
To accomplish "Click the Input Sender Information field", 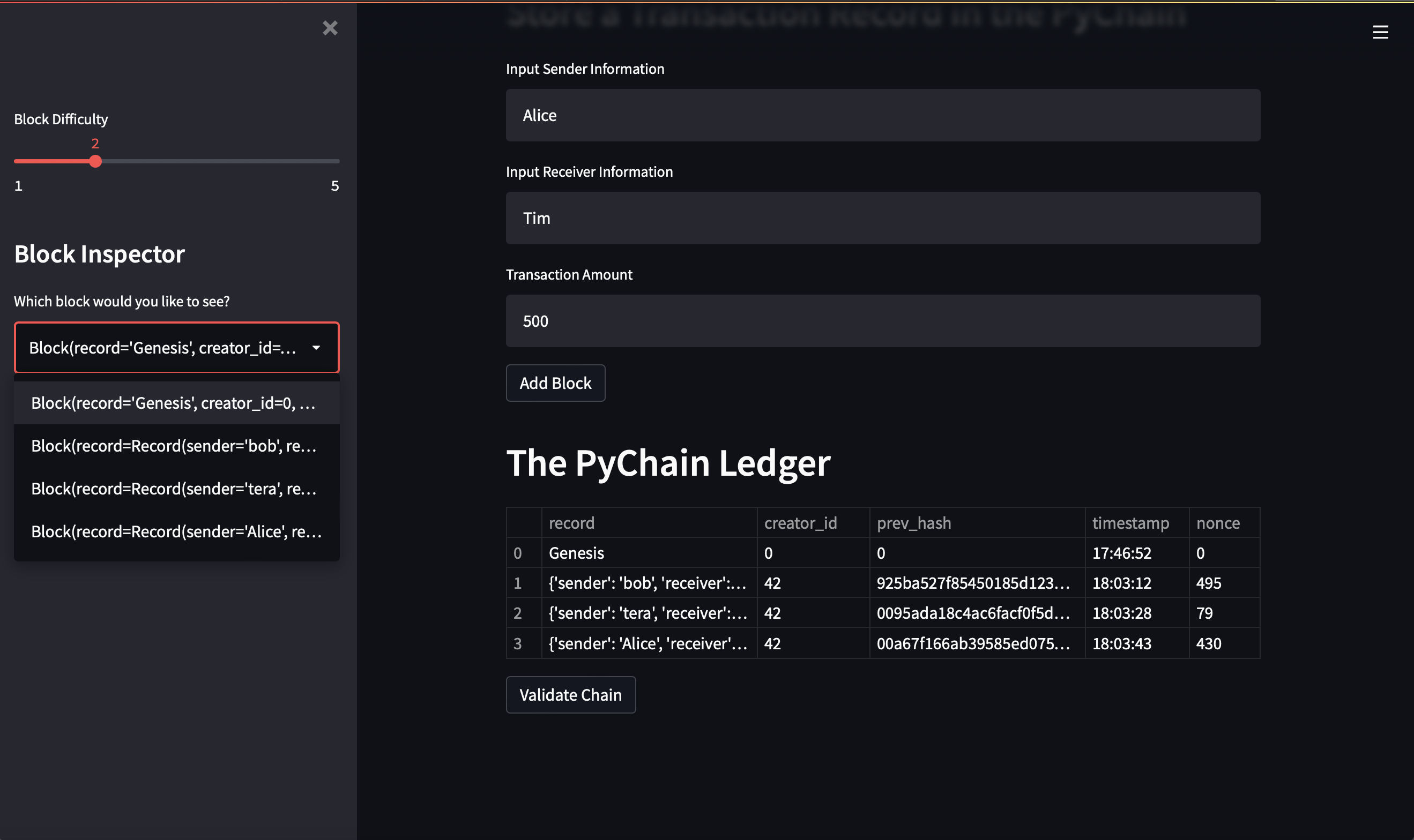I will click(882, 116).
